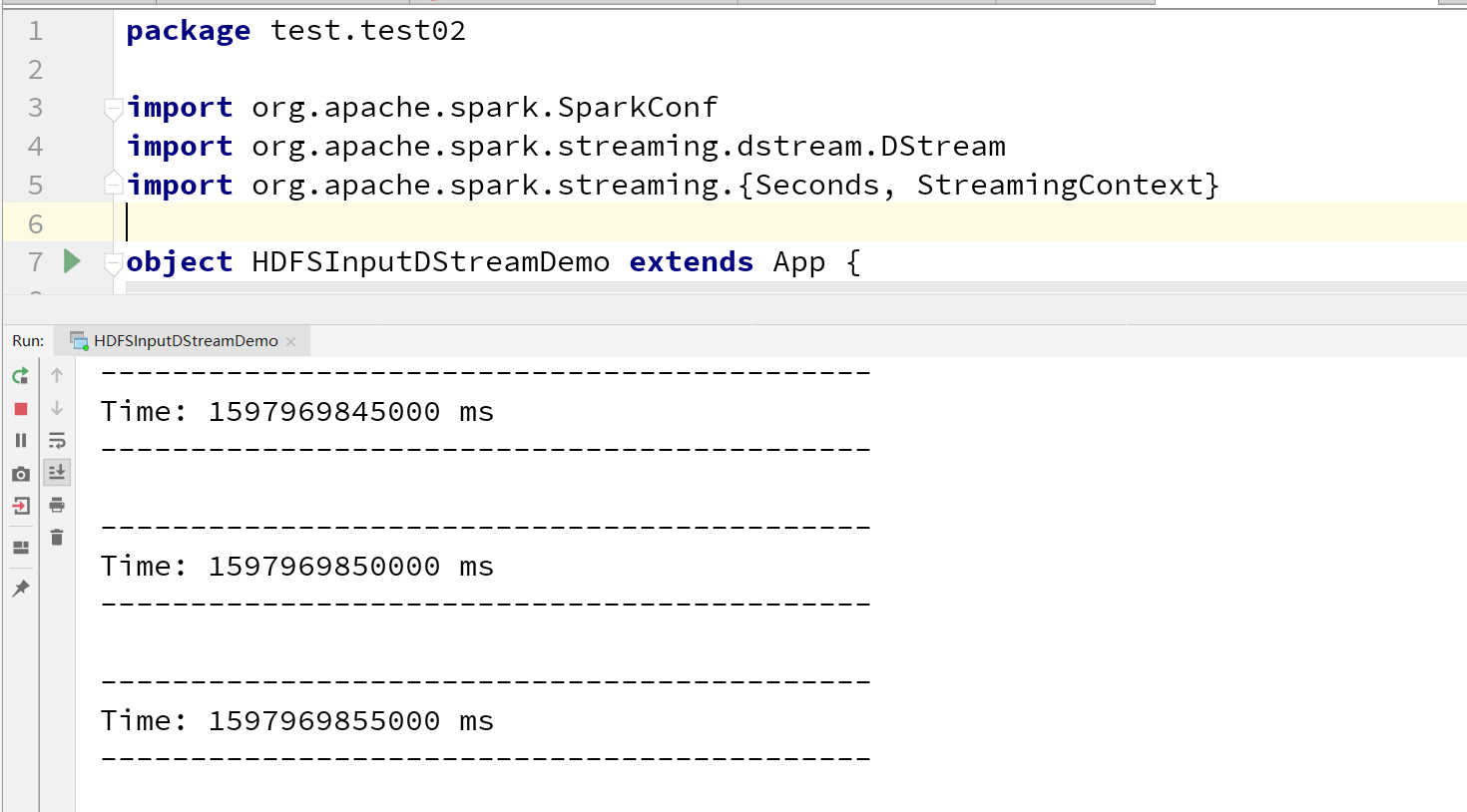This screenshot has width=1467, height=812.
Task: Click the 'package' keyword on line 1
Action: pos(188,31)
